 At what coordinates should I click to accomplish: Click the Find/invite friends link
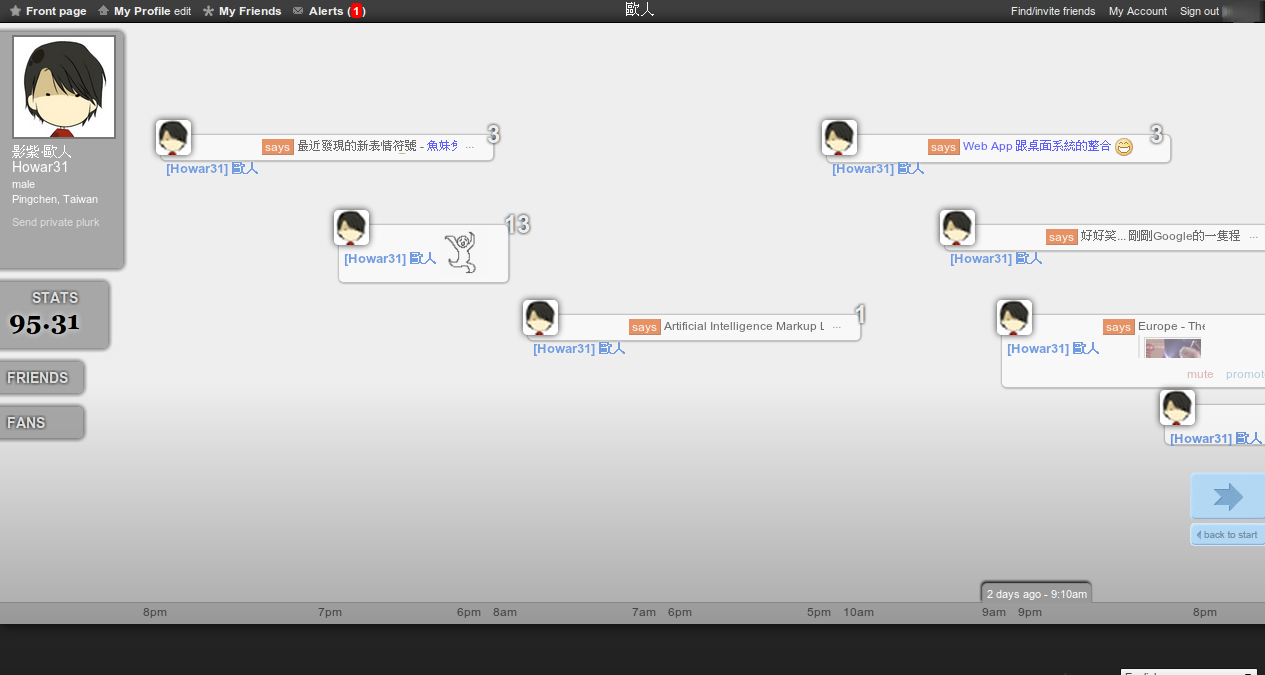[x=1053, y=11]
